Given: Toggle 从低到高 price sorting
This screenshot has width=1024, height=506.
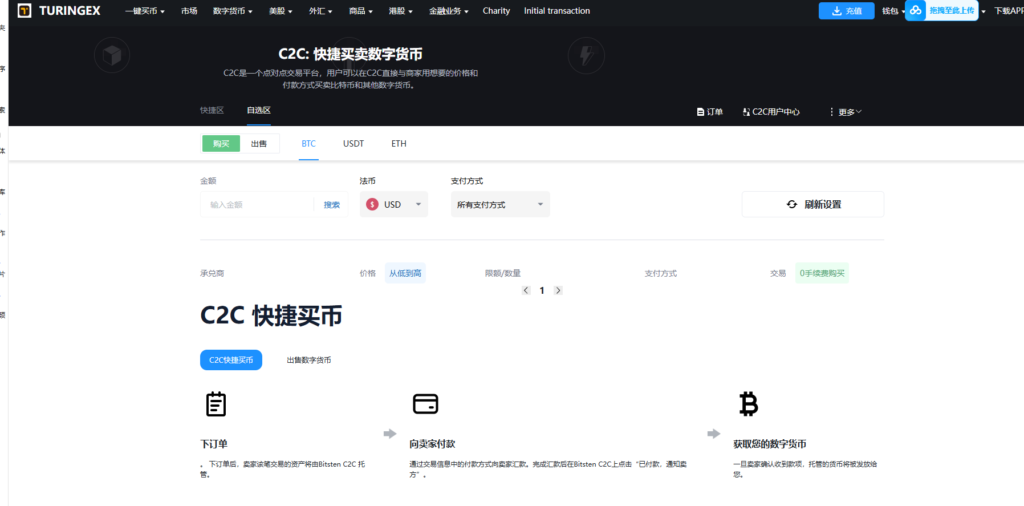Looking at the screenshot, I should point(405,274).
